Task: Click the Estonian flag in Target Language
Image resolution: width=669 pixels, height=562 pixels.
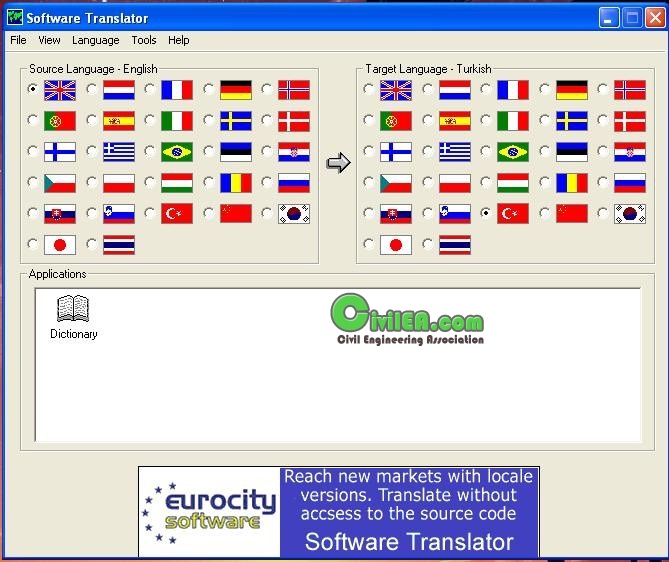Action: [572, 152]
